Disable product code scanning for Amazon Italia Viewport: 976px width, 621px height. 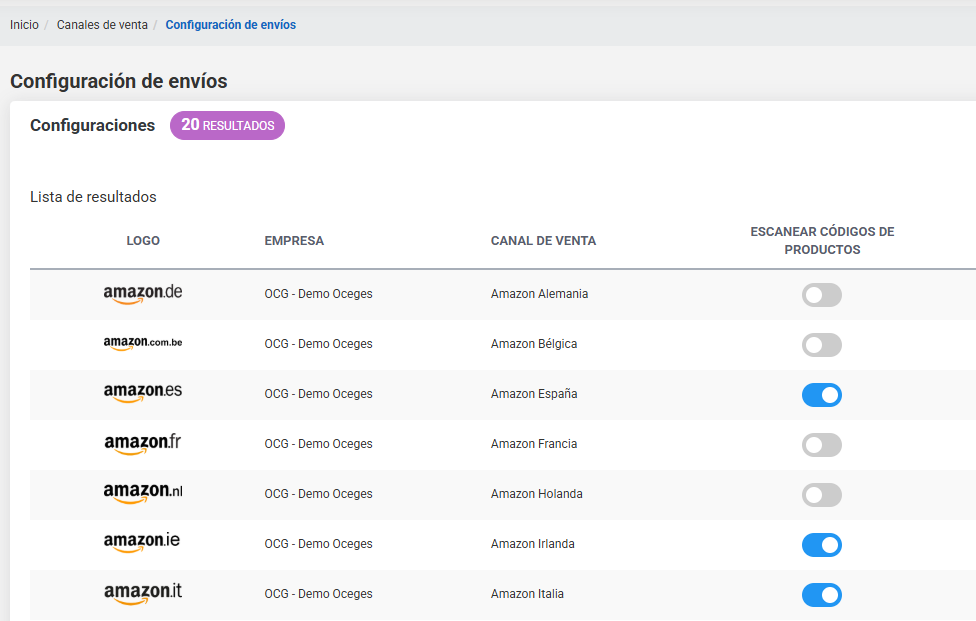(x=822, y=595)
